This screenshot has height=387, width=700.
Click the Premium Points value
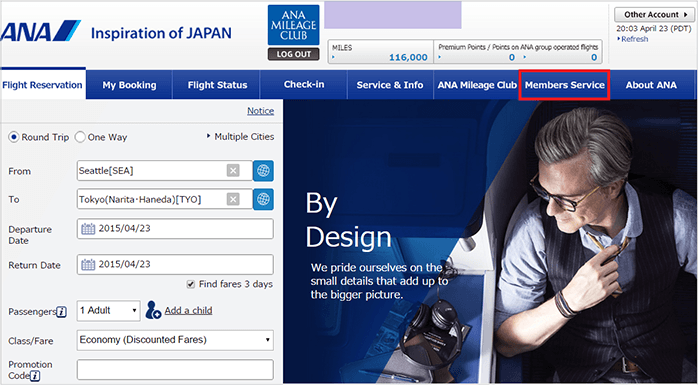coord(512,57)
